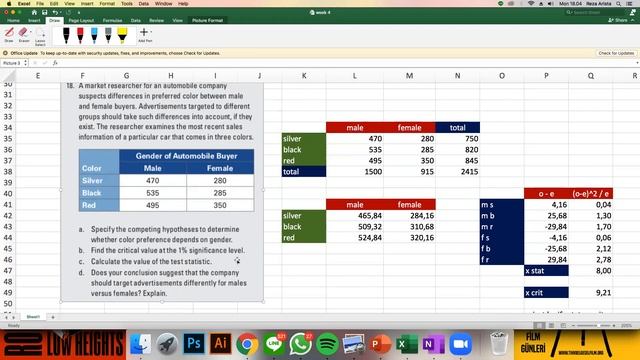Open PowerPoint from the Dock
Viewport: 640px width, 360px height.
(380, 344)
